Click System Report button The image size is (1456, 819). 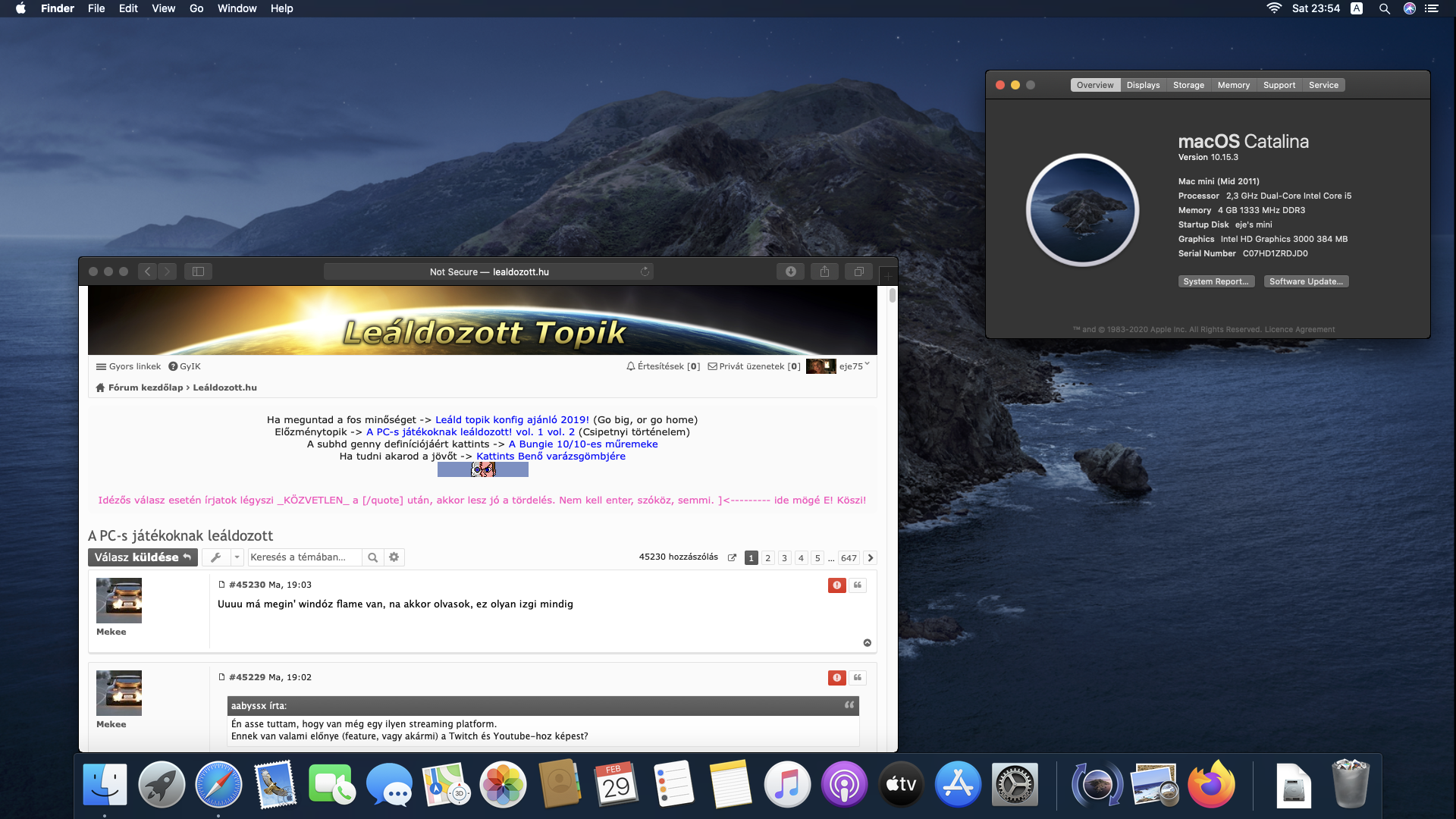pos(1216,281)
